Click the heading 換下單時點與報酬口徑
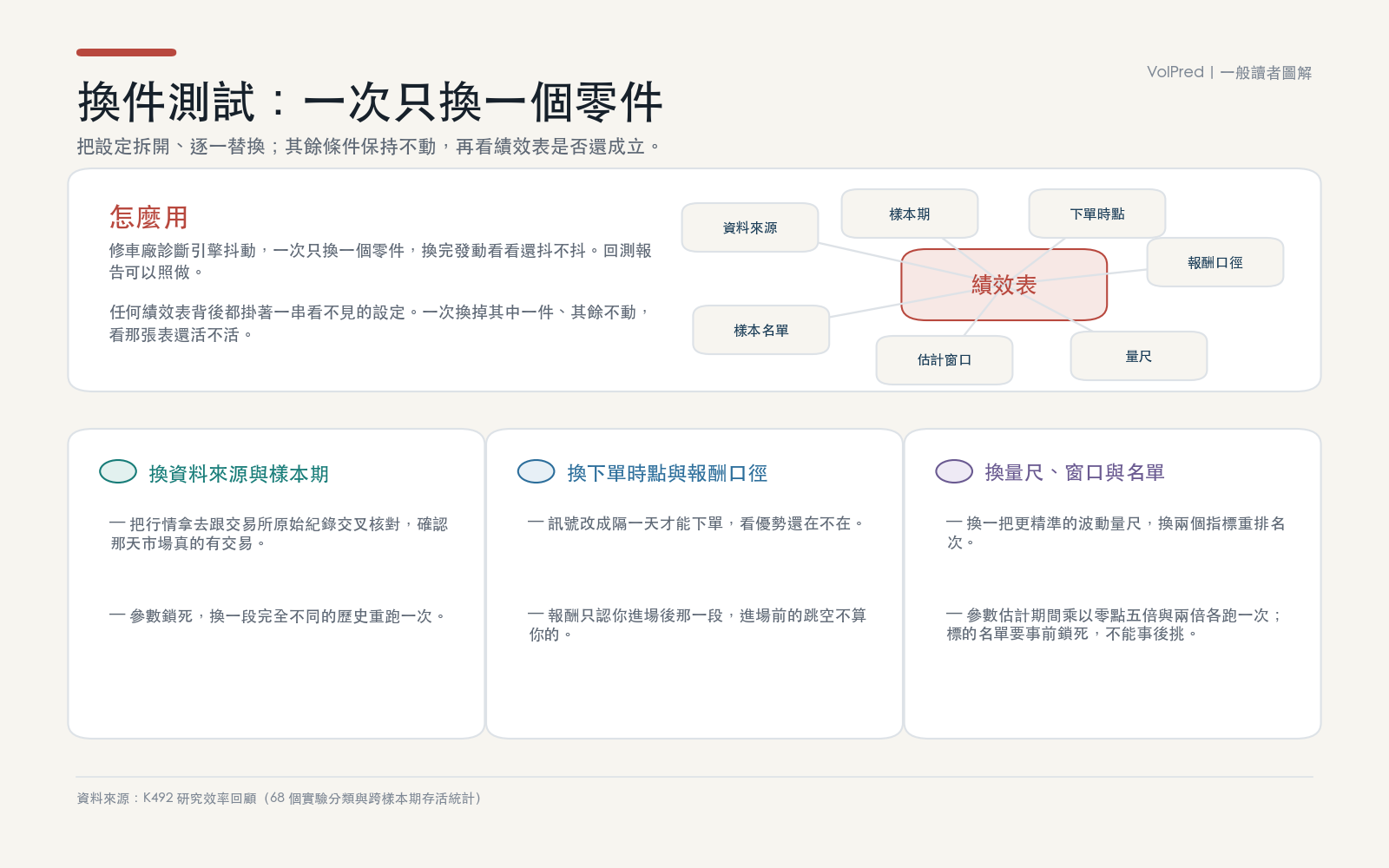The width and height of the screenshot is (1389, 868). point(668,473)
